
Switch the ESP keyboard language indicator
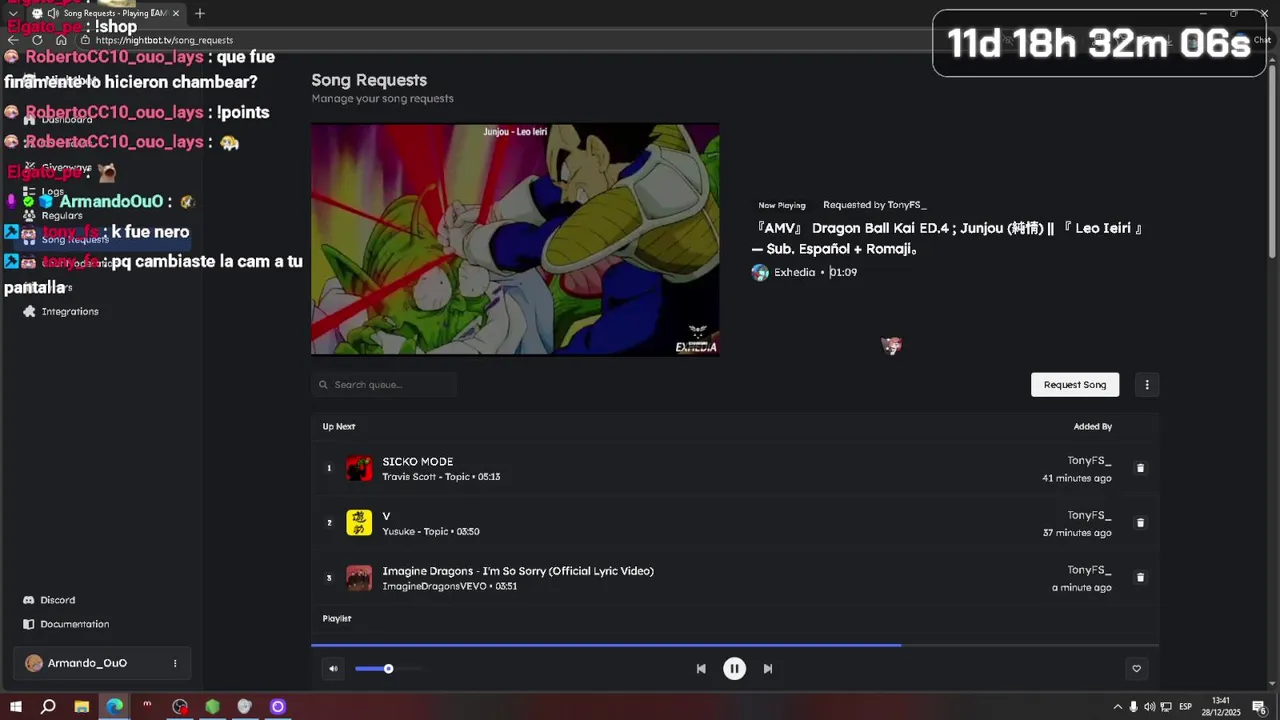click(1186, 707)
